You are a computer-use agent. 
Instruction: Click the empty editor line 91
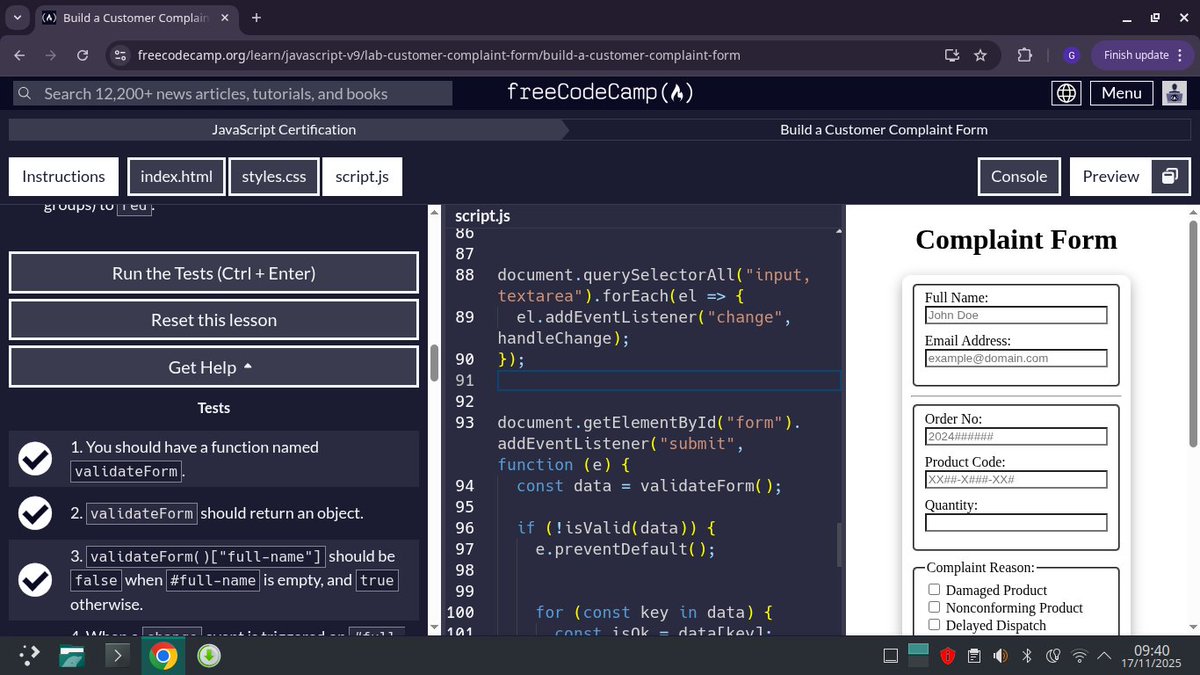tap(669, 380)
